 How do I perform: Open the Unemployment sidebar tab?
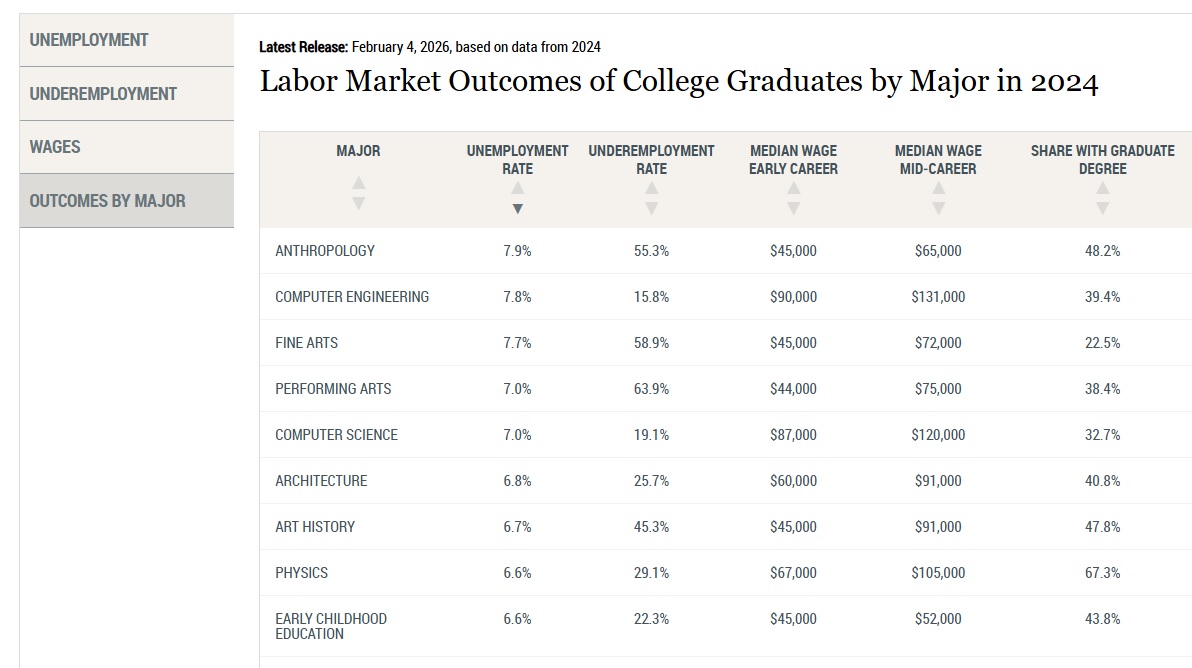click(x=127, y=40)
